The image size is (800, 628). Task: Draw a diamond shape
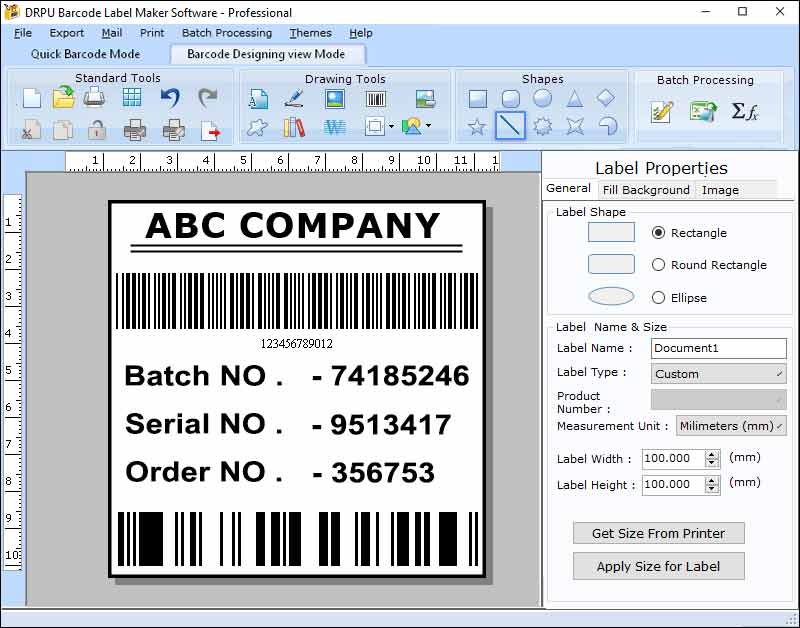click(x=606, y=97)
